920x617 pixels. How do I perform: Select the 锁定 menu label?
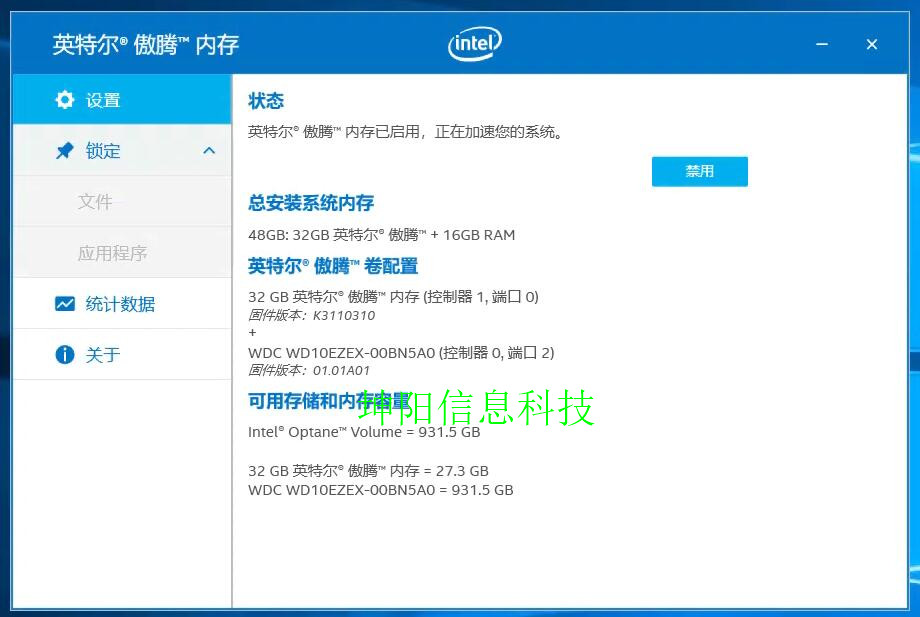[x=103, y=151]
